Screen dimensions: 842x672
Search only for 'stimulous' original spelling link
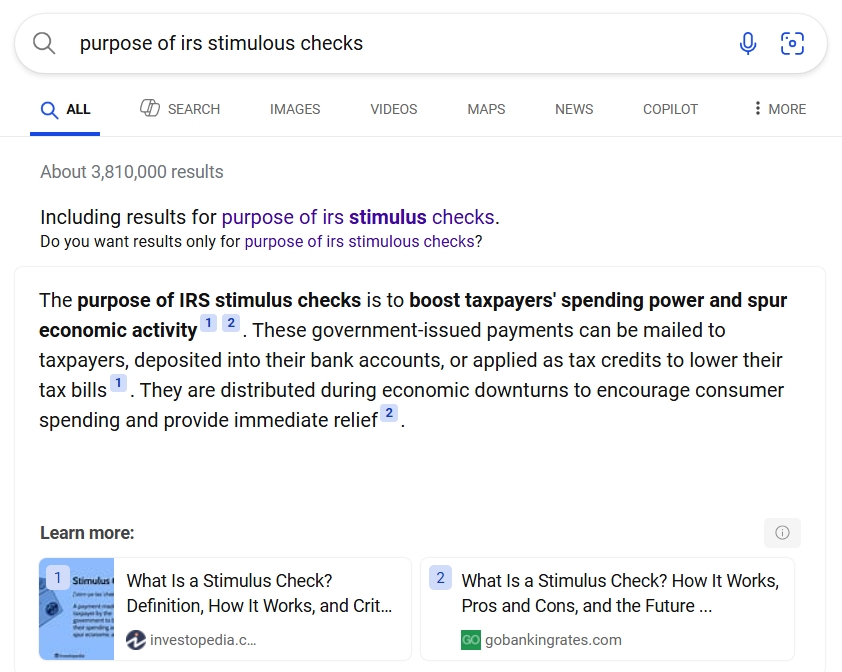click(x=359, y=241)
